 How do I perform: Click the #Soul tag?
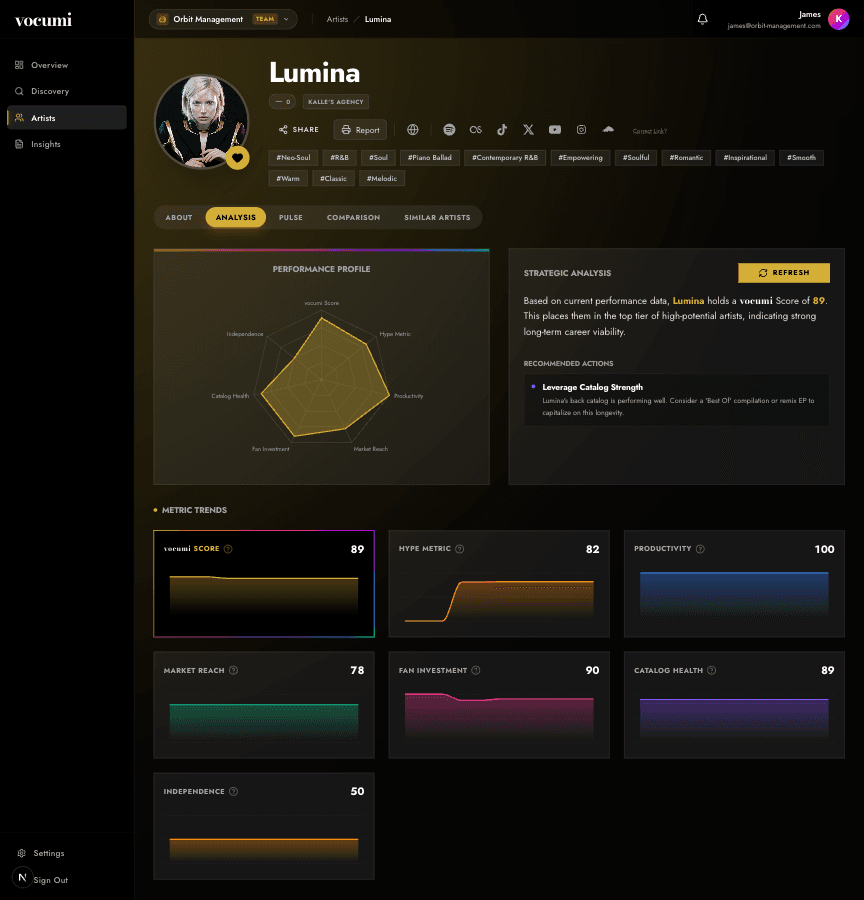click(378, 158)
